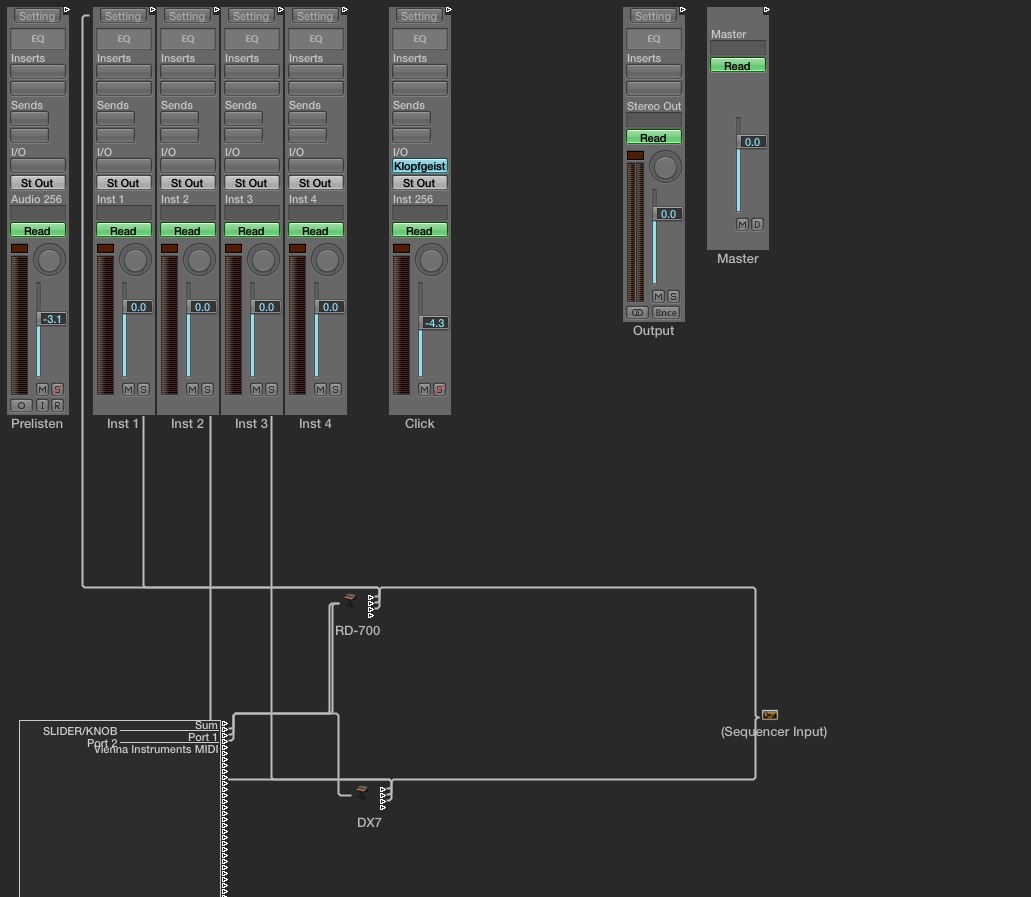Click the stereo/mono format icon on Output

point(637,313)
